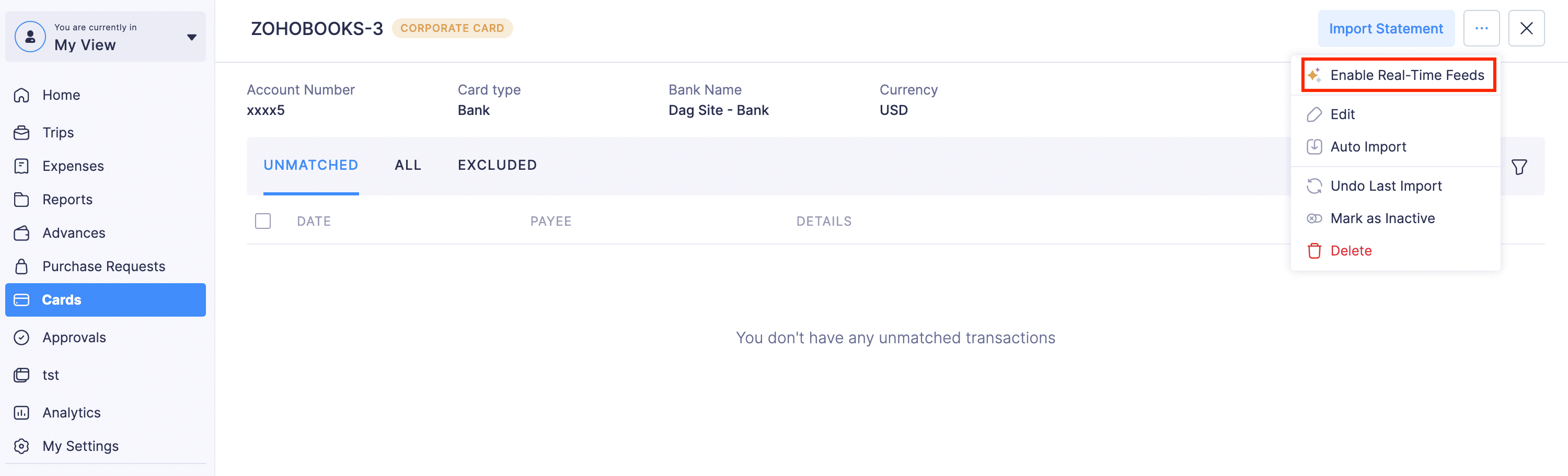
Task: Open Reports folder icon in sidebar
Action: [x=22, y=200]
